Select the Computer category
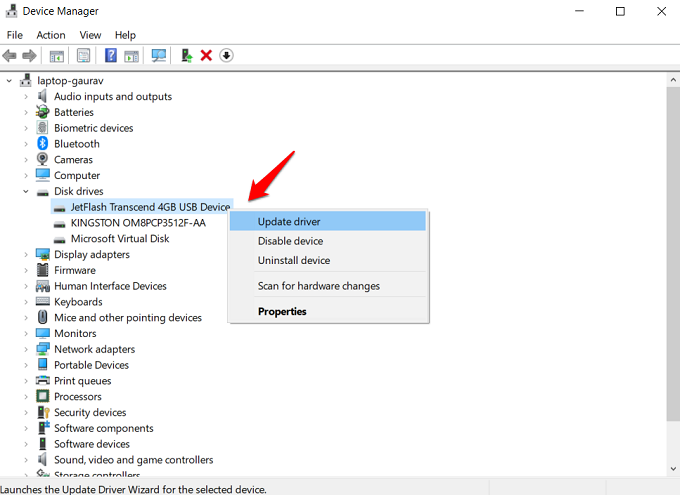The width and height of the screenshot is (680, 495). tap(77, 175)
